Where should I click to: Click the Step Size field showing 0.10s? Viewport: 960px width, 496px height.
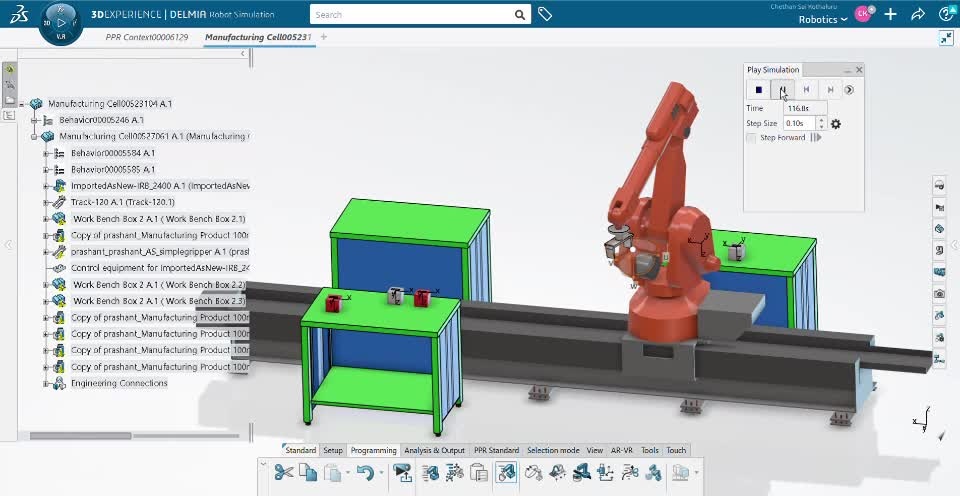[x=800, y=123]
